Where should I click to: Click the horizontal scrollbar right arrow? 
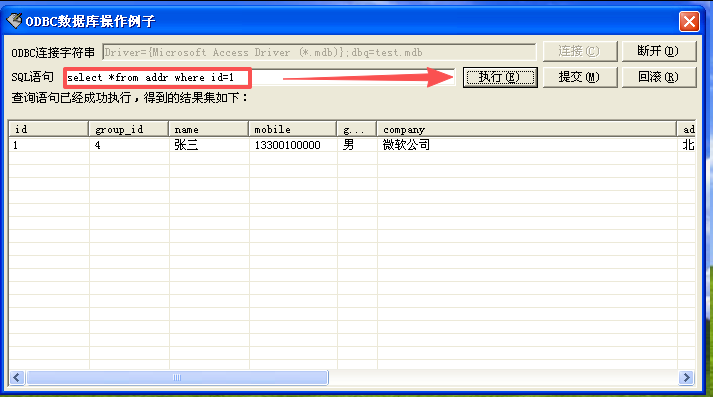687,377
